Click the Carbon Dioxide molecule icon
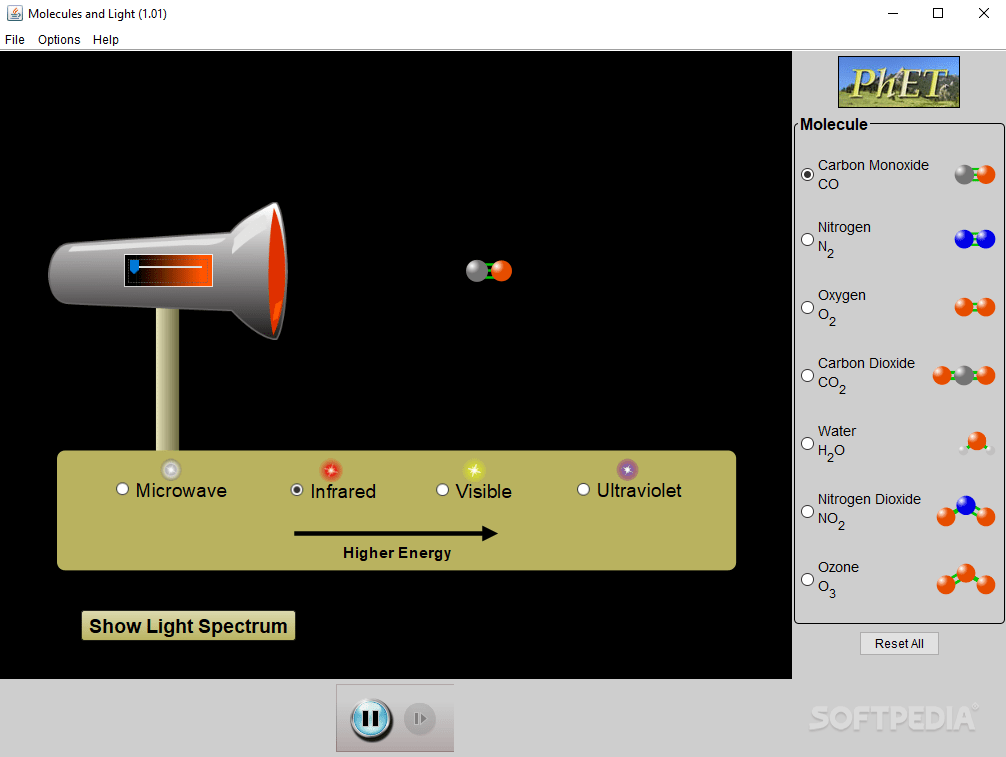Image resolution: width=1006 pixels, height=757 pixels. 963,375
